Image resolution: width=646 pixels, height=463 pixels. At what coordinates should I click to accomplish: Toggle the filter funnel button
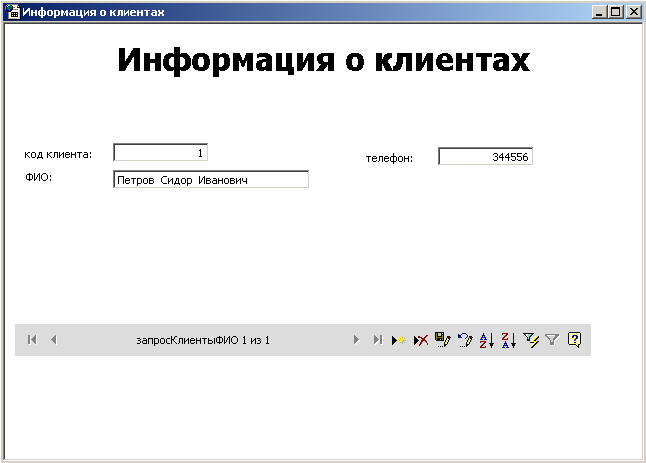pyautogui.click(x=552, y=340)
